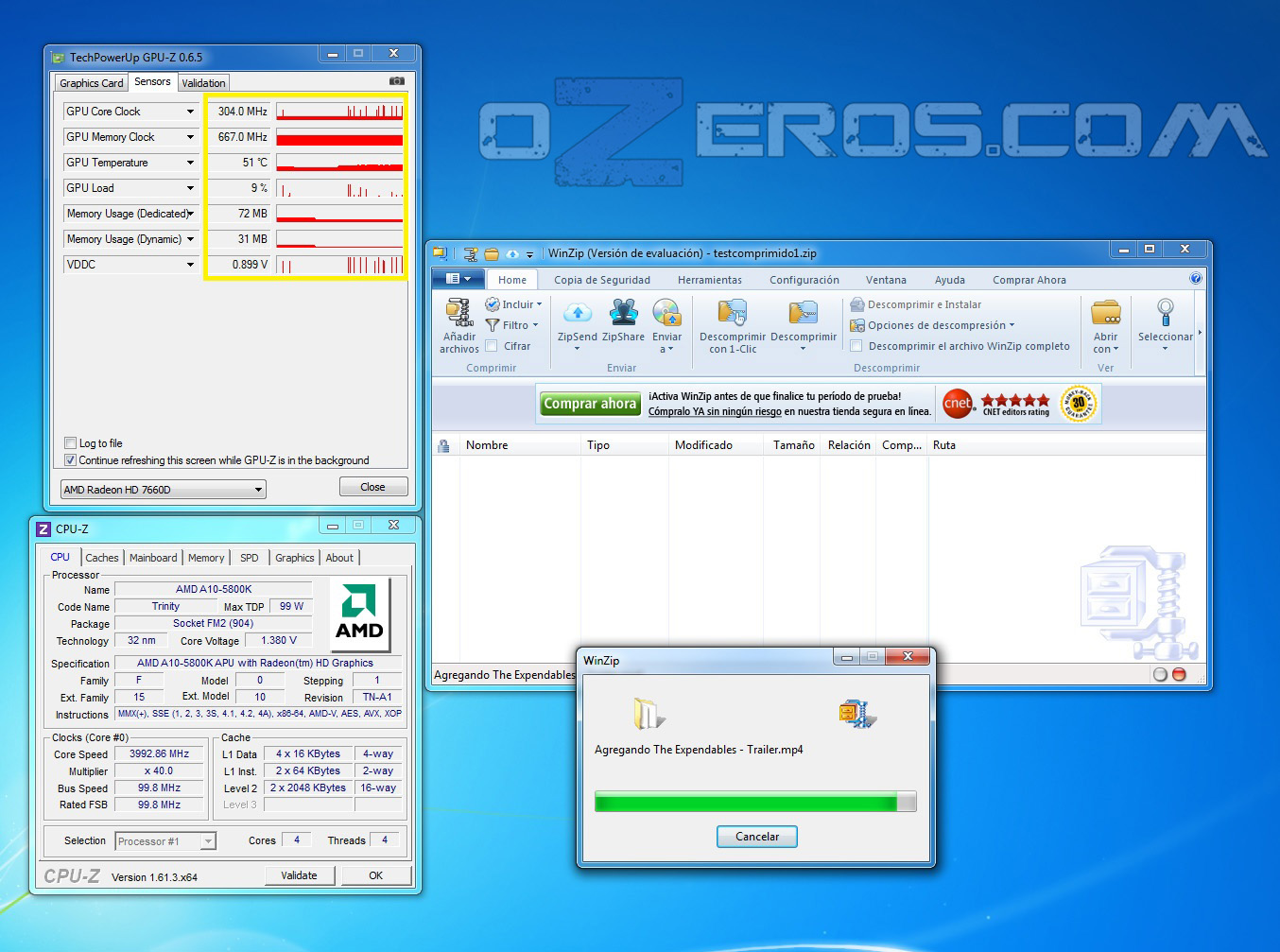This screenshot has width=1280, height=952.
Task: Open Comprar Ahora ribbon tab
Action: click(x=1029, y=280)
